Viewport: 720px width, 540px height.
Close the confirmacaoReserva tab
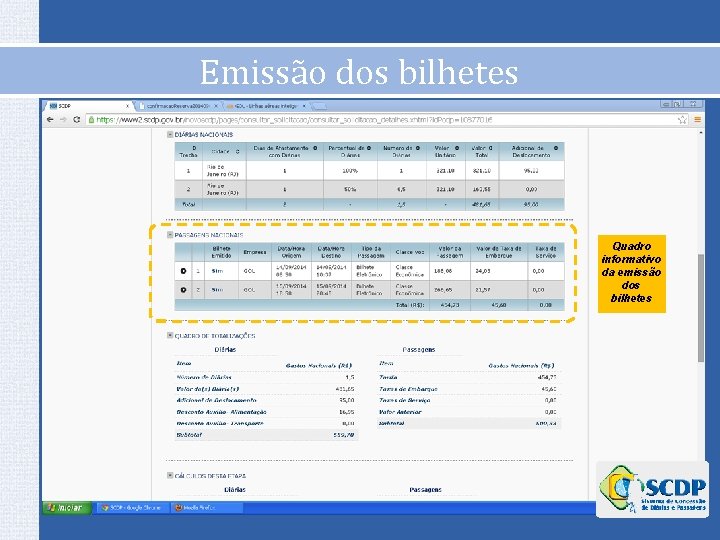216,106
